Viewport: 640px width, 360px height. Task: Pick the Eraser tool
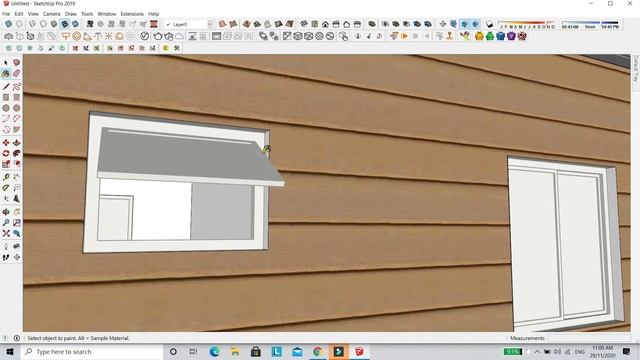16,73
